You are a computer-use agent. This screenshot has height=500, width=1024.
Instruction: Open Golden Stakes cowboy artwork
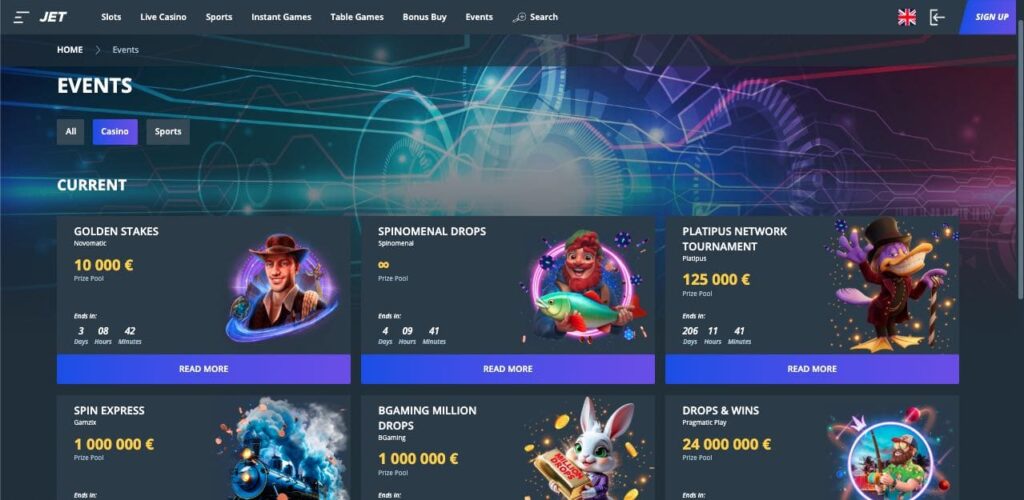click(x=282, y=287)
